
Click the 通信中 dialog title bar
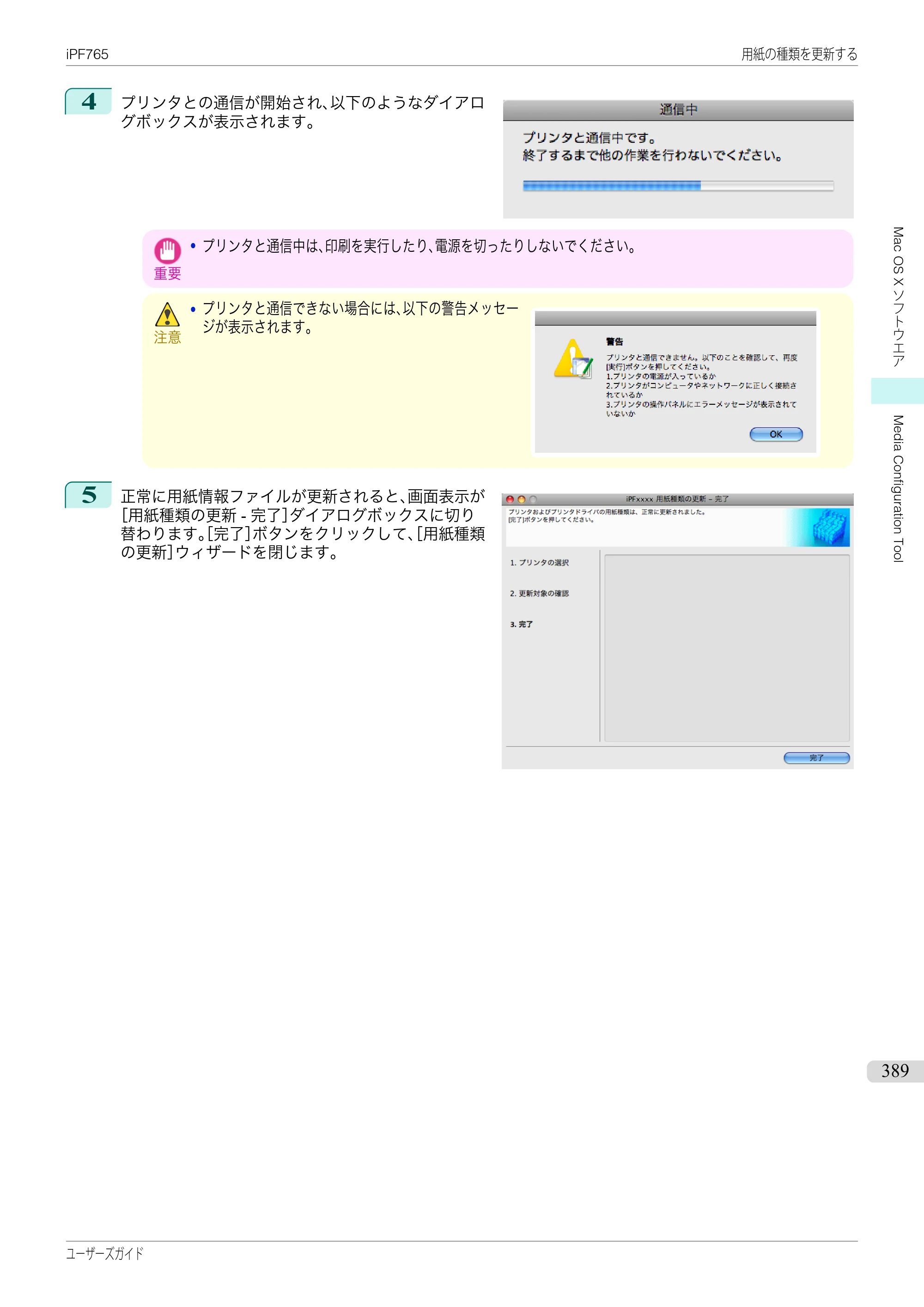tap(678, 110)
